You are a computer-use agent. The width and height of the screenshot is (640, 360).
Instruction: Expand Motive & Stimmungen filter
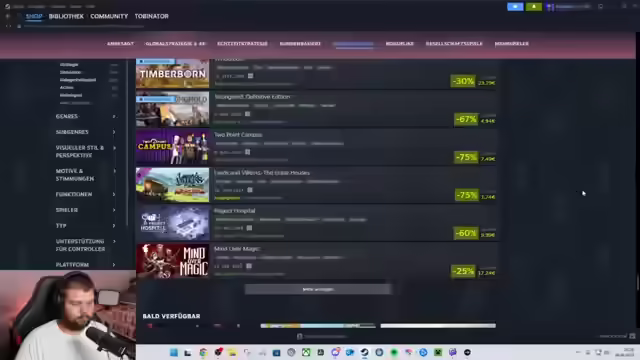tap(85, 175)
